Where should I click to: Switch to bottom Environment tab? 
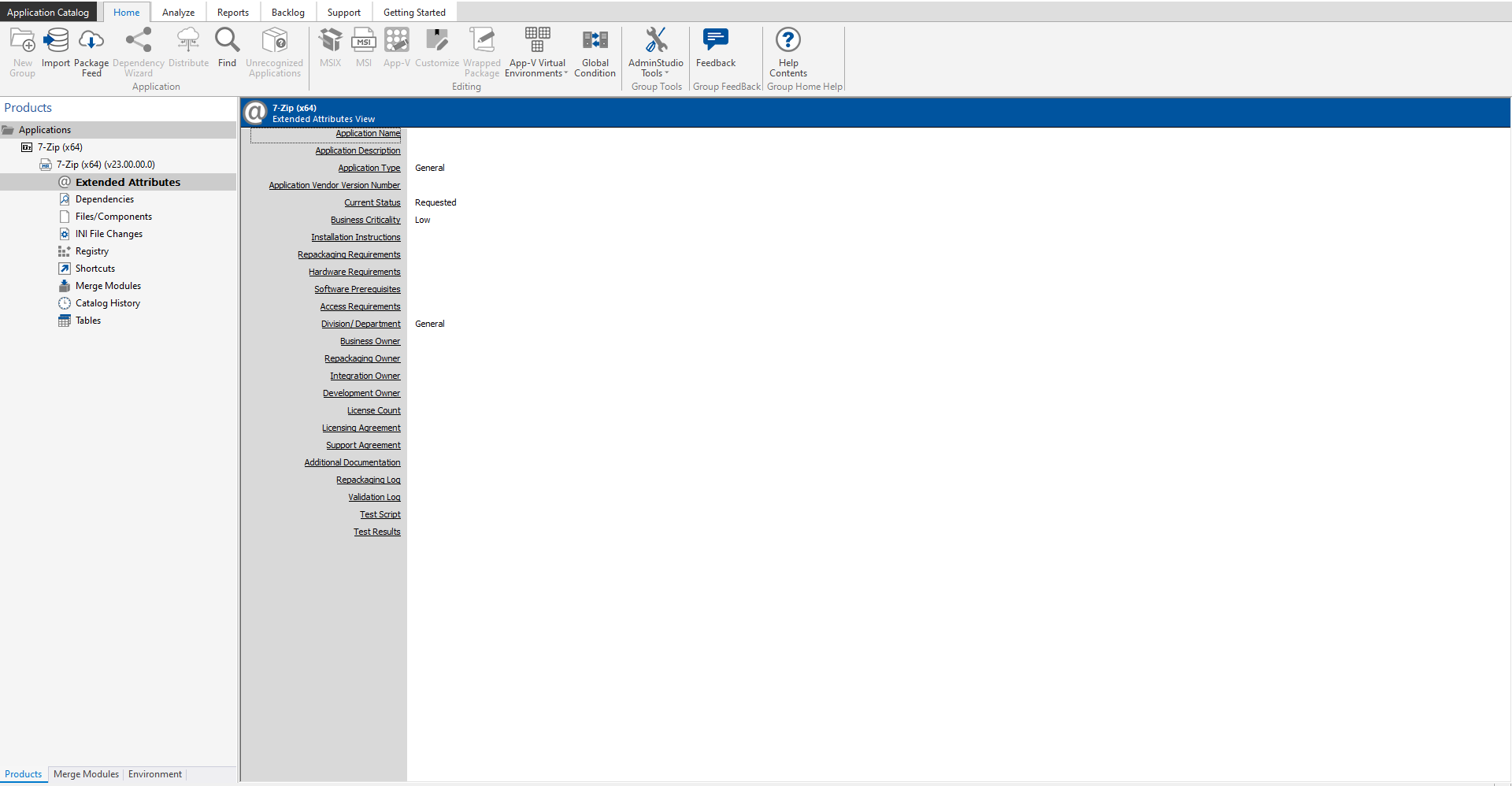click(155, 774)
